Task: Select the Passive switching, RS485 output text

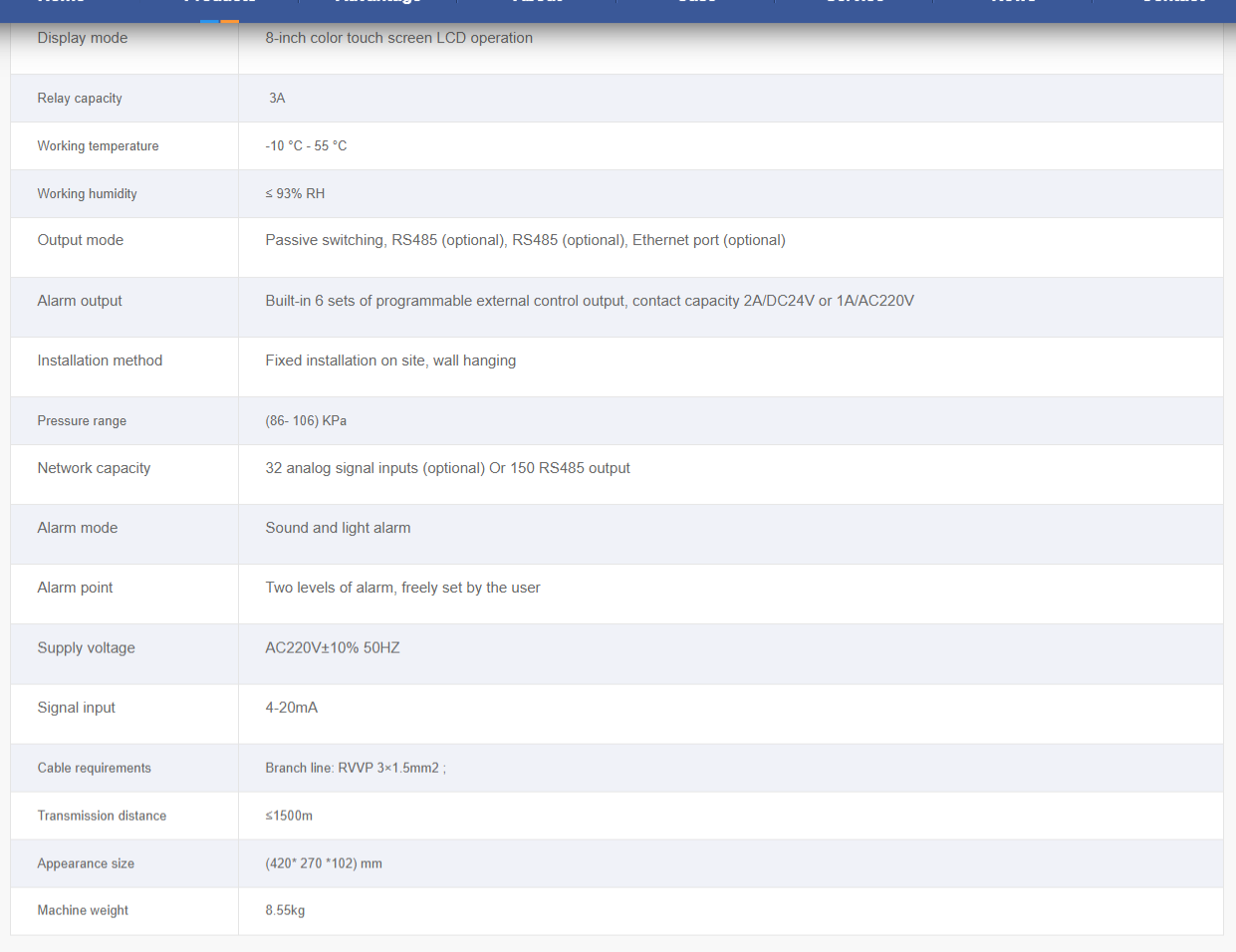Action: coord(525,240)
